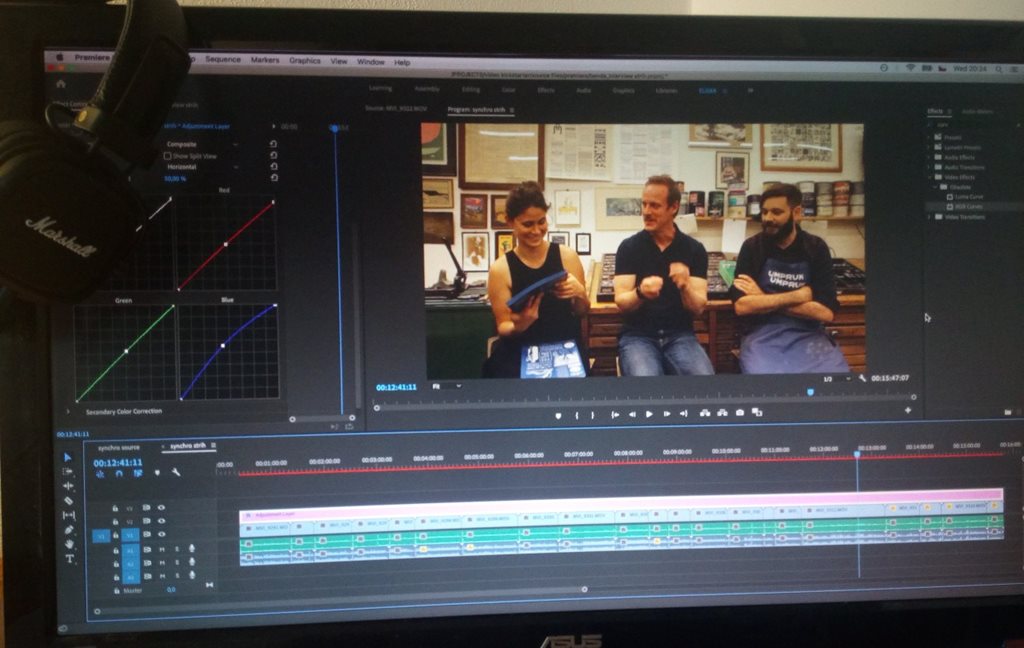Open Program monitor Button Editor plus
Screen dimensions: 1024x648
tap(908, 410)
